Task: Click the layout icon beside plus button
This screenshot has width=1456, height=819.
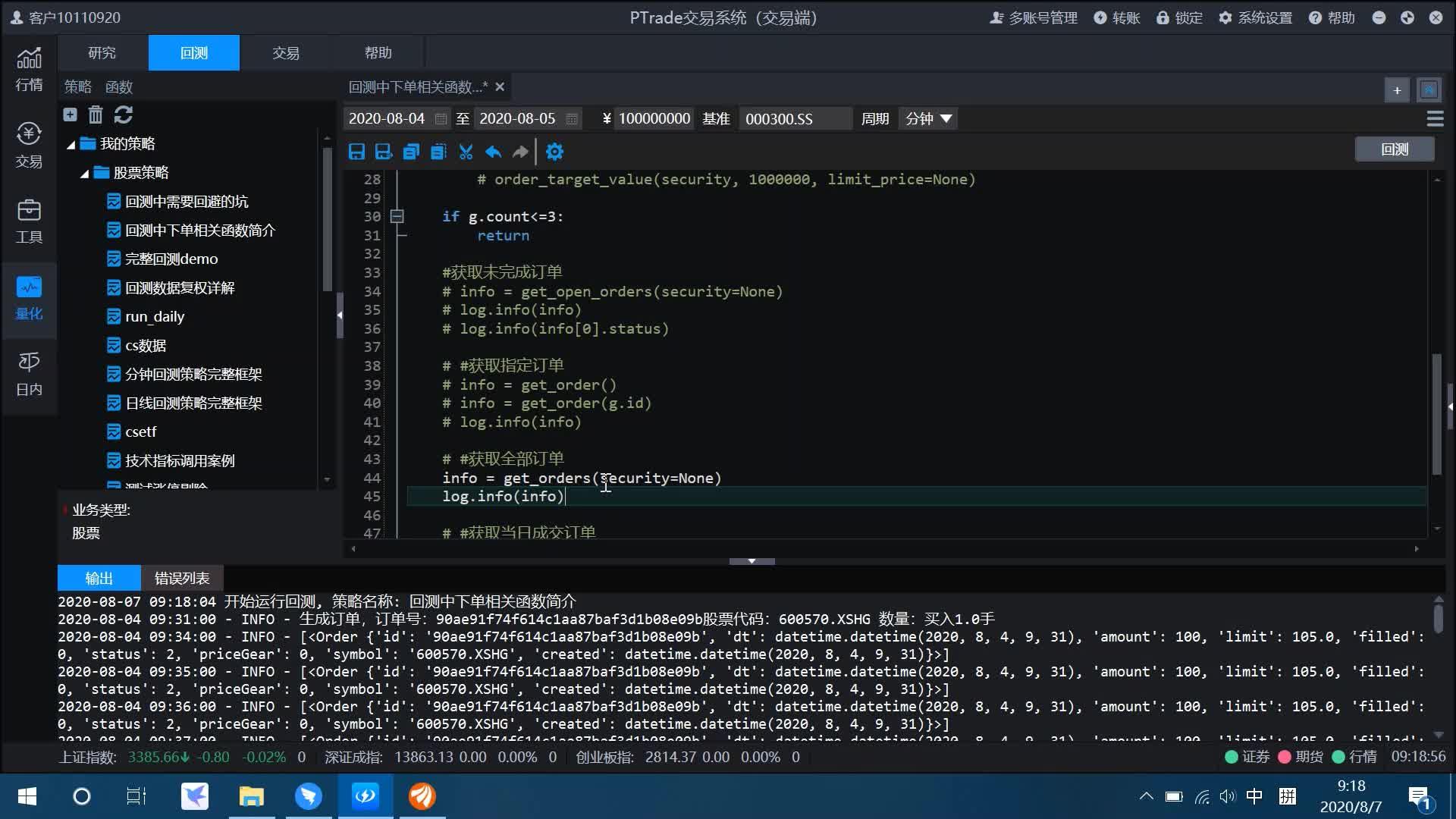Action: pyautogui.click(x=1429, y=90)
